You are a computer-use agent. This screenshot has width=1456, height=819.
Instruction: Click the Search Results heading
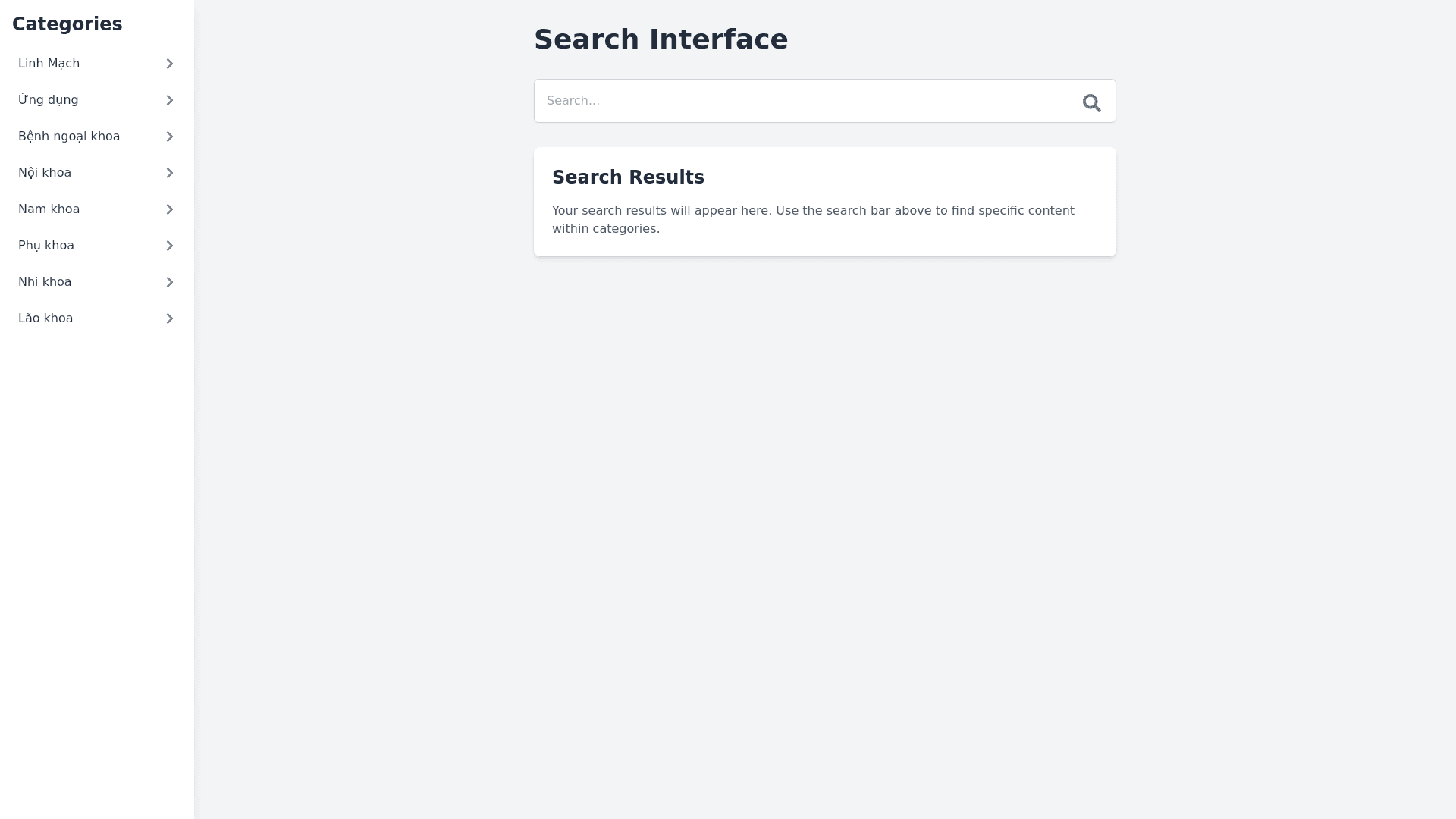point(628,177)
